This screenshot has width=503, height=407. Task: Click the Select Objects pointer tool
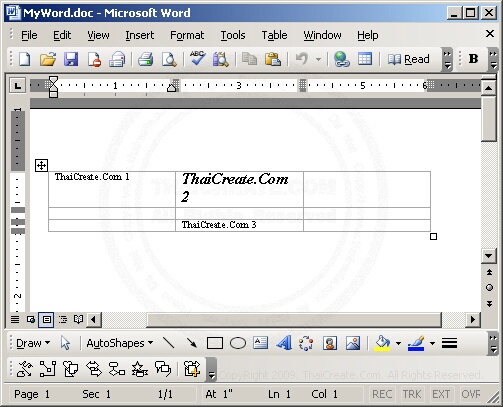click(x=65, y=343)
